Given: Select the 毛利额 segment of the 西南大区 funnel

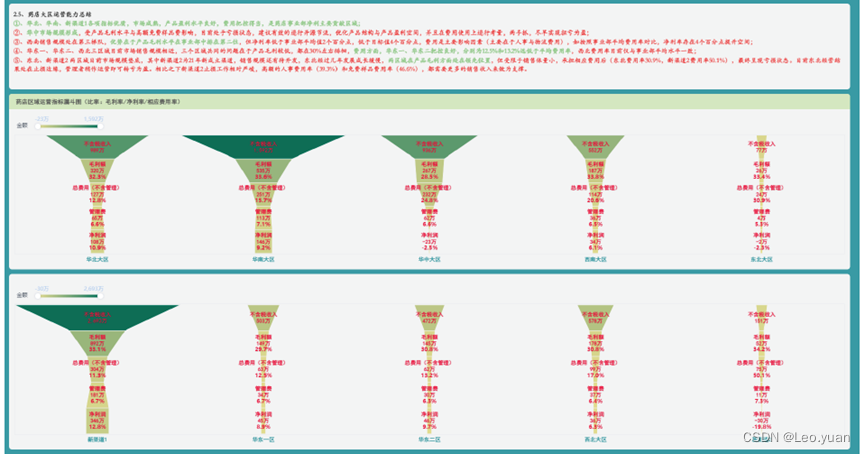Looking at the screenshot, I should 595,170.
